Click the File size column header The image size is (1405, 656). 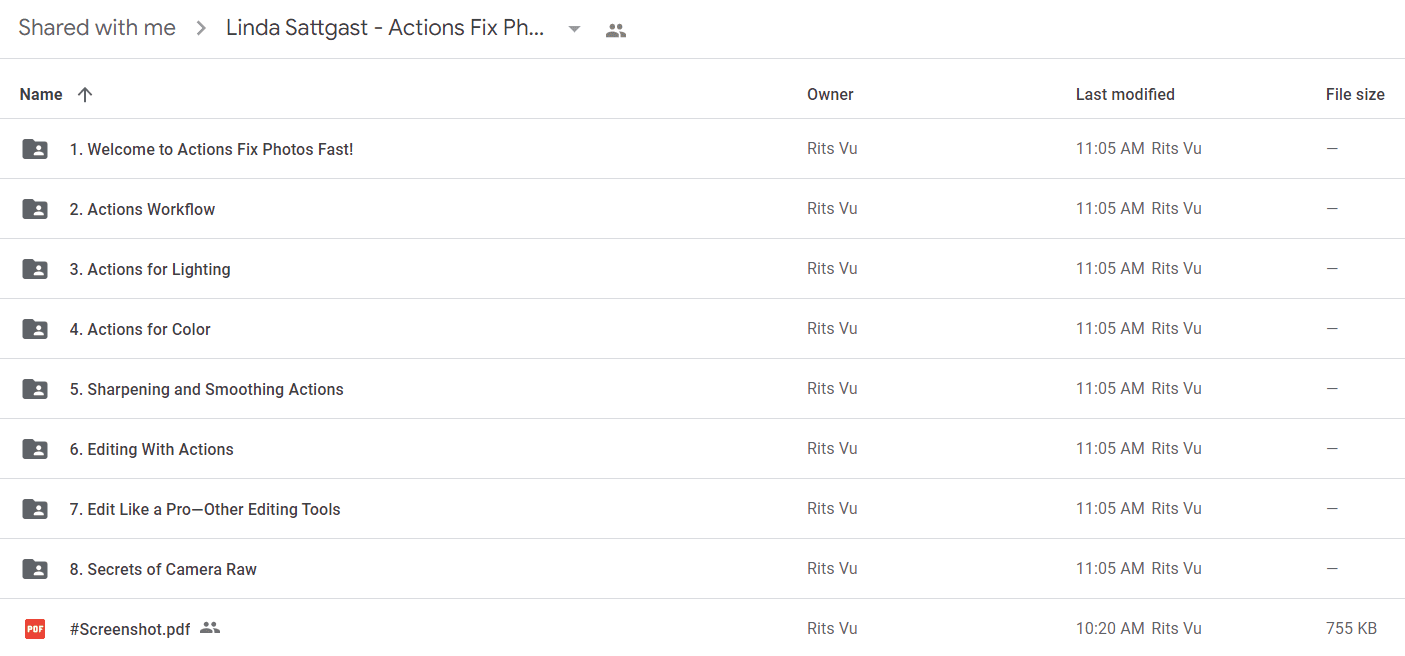1355,94
